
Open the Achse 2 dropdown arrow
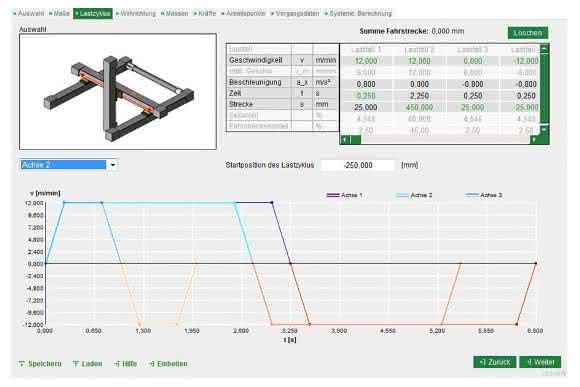pos(112,165)
